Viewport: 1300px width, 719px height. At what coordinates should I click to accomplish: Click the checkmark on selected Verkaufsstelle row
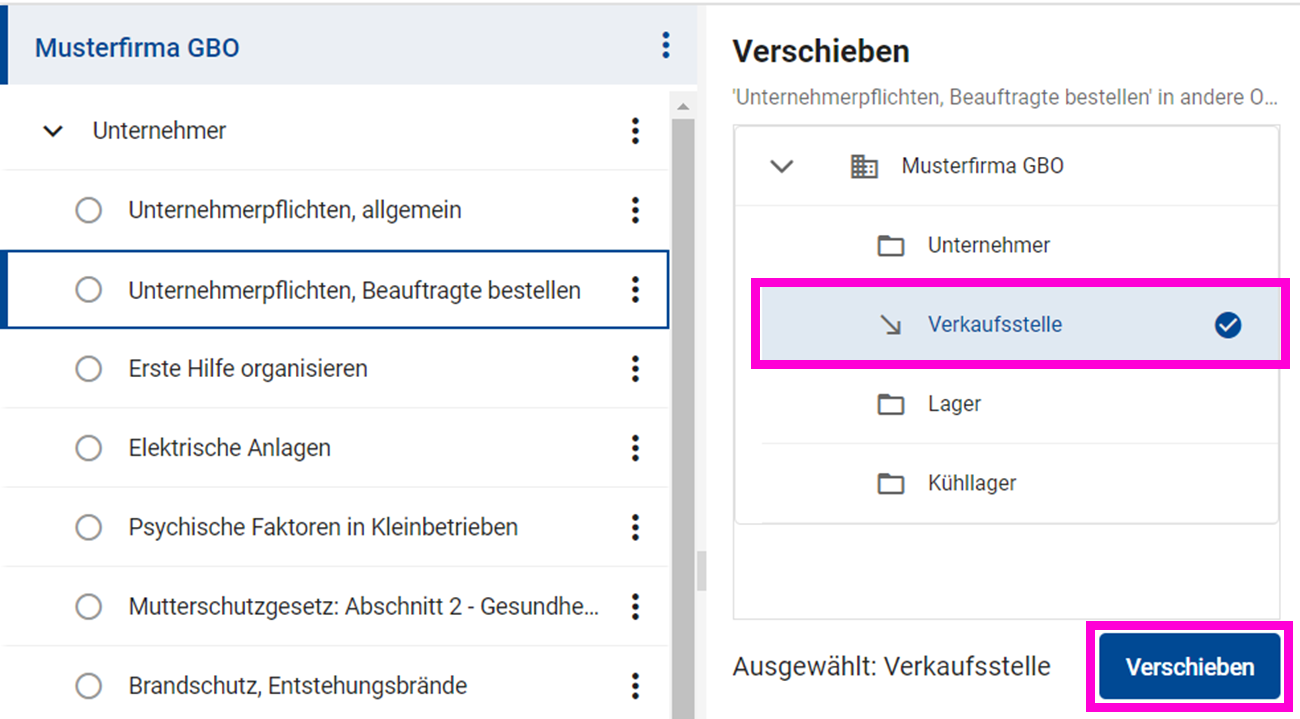(x=1228, y=325)
